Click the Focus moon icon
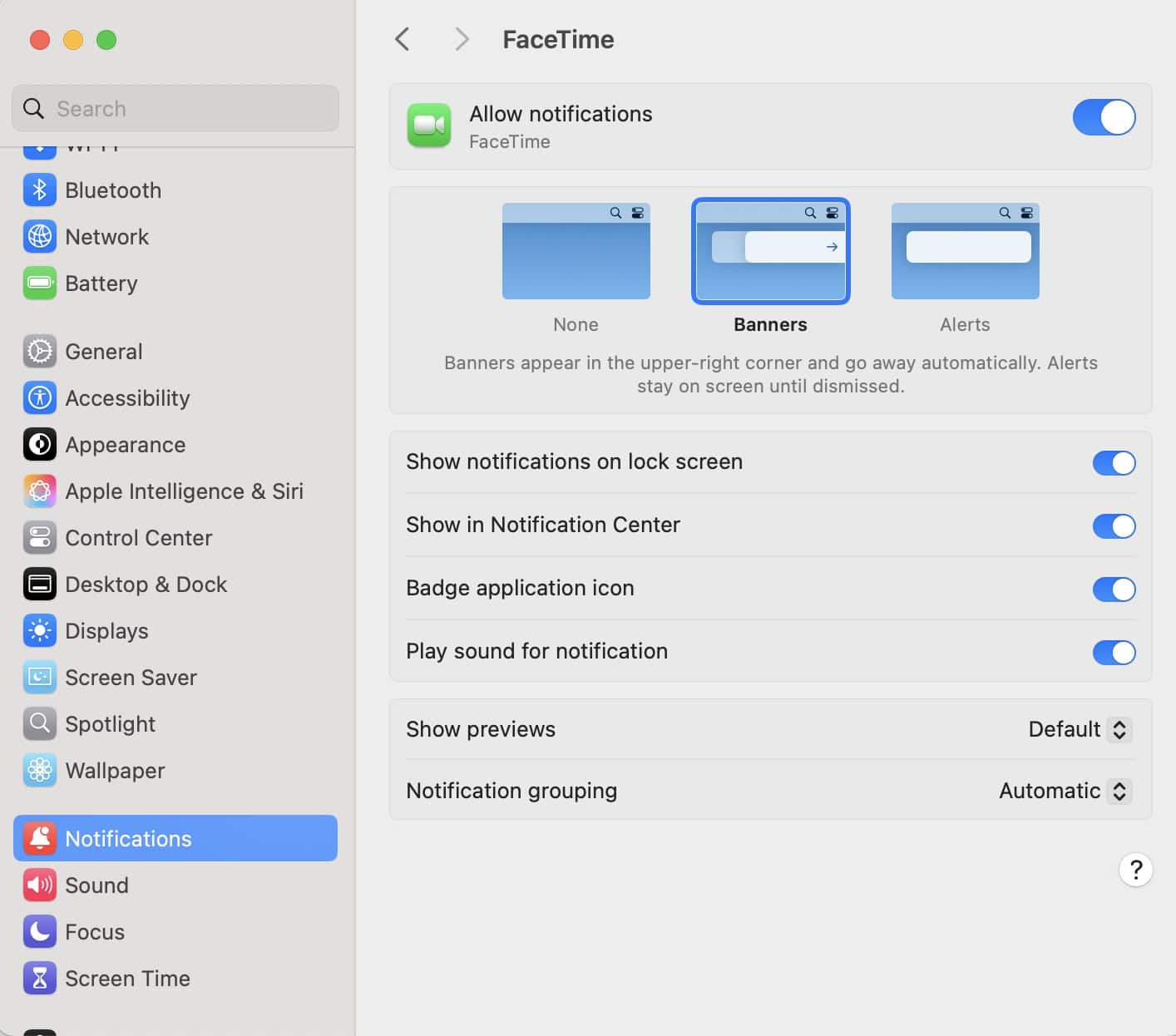This screenshot has width=1176, height=1036. point(39,932)
